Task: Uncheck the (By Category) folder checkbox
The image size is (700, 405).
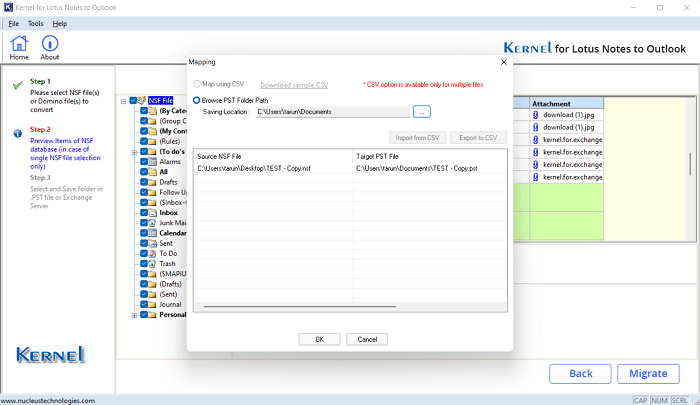Action: (x=144, y=111)
